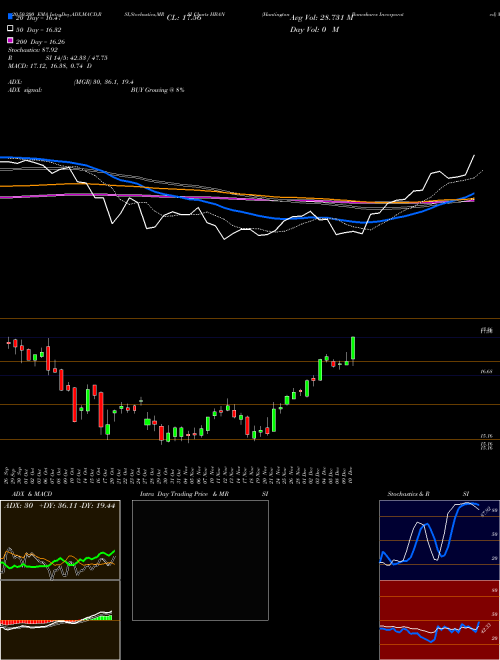Click the blue 20 Day EMA legend swatch
The image size is (500, 660).
pos(10,17)
